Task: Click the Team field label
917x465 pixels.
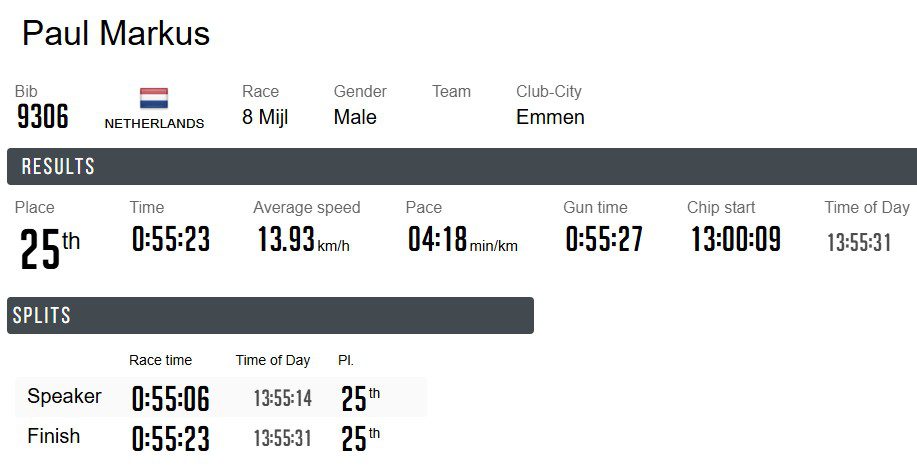Action: click(451, 92)
